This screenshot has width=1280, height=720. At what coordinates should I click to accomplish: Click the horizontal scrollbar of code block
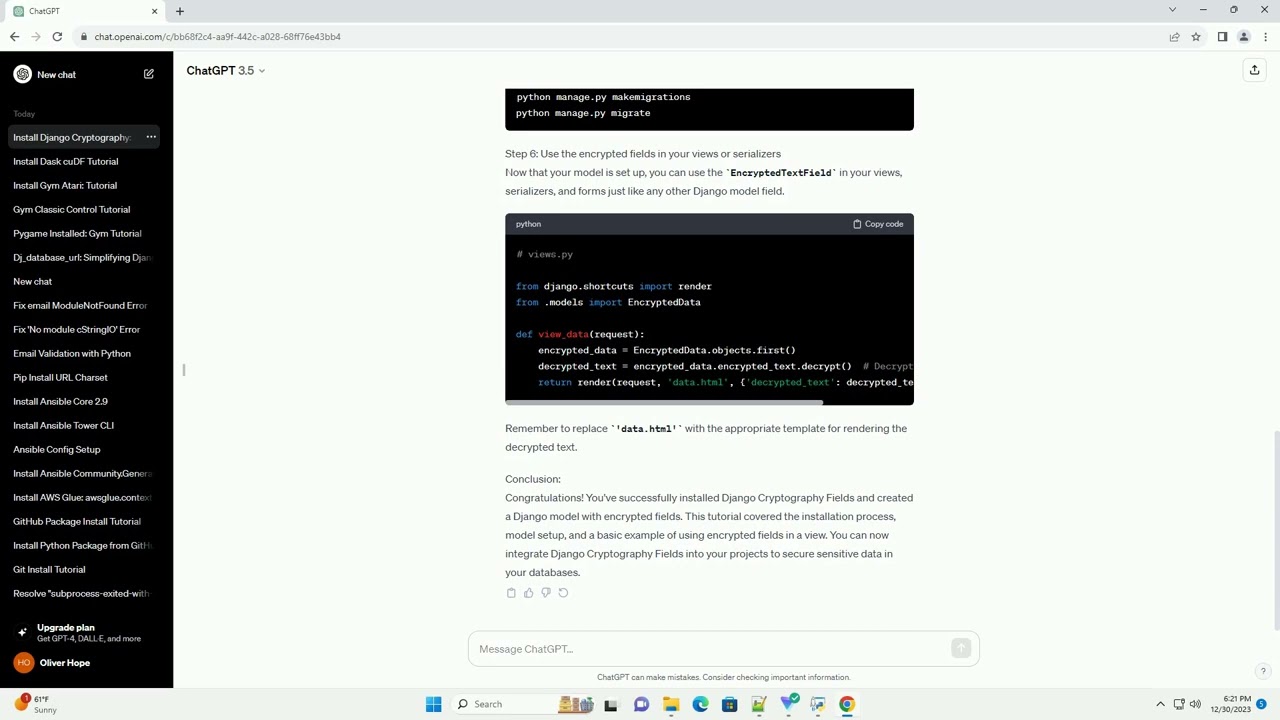click(664, 402)
